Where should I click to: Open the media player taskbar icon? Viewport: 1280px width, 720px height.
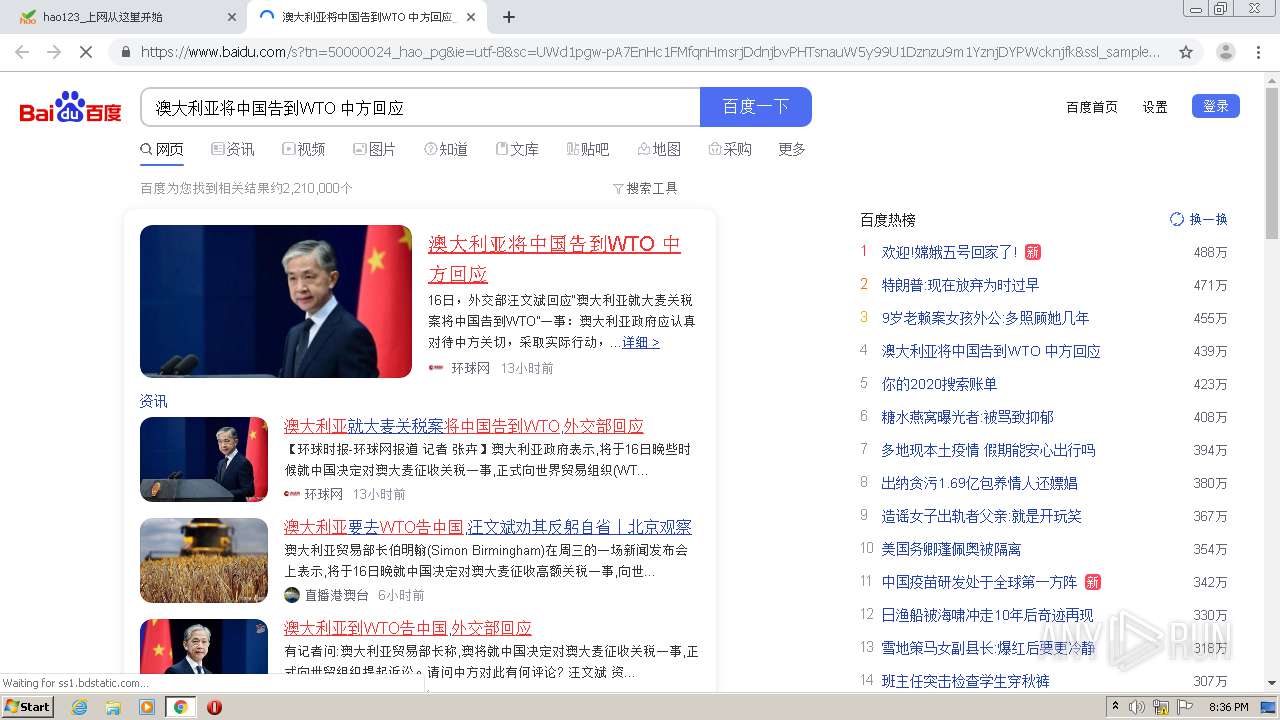tap(147, 707)
